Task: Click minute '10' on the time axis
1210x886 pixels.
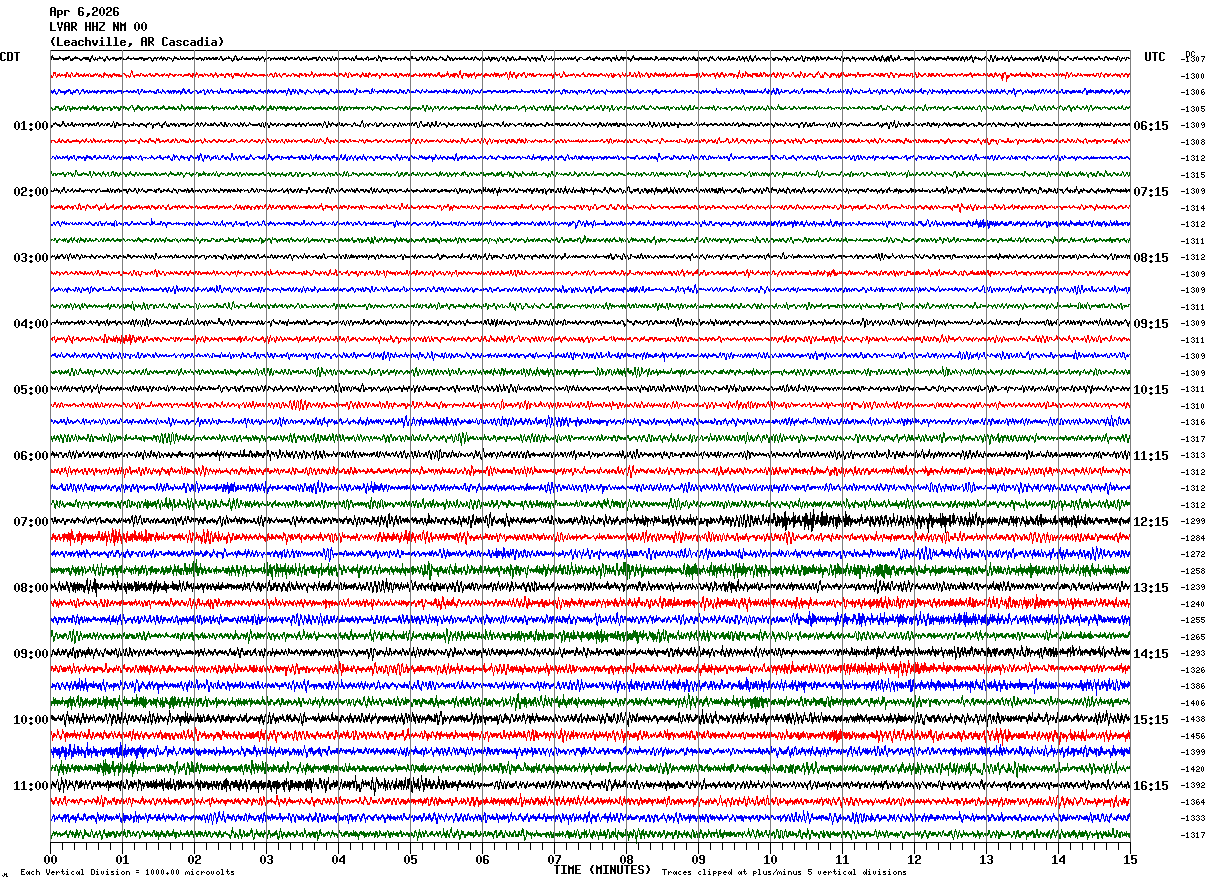Action: 770,859
